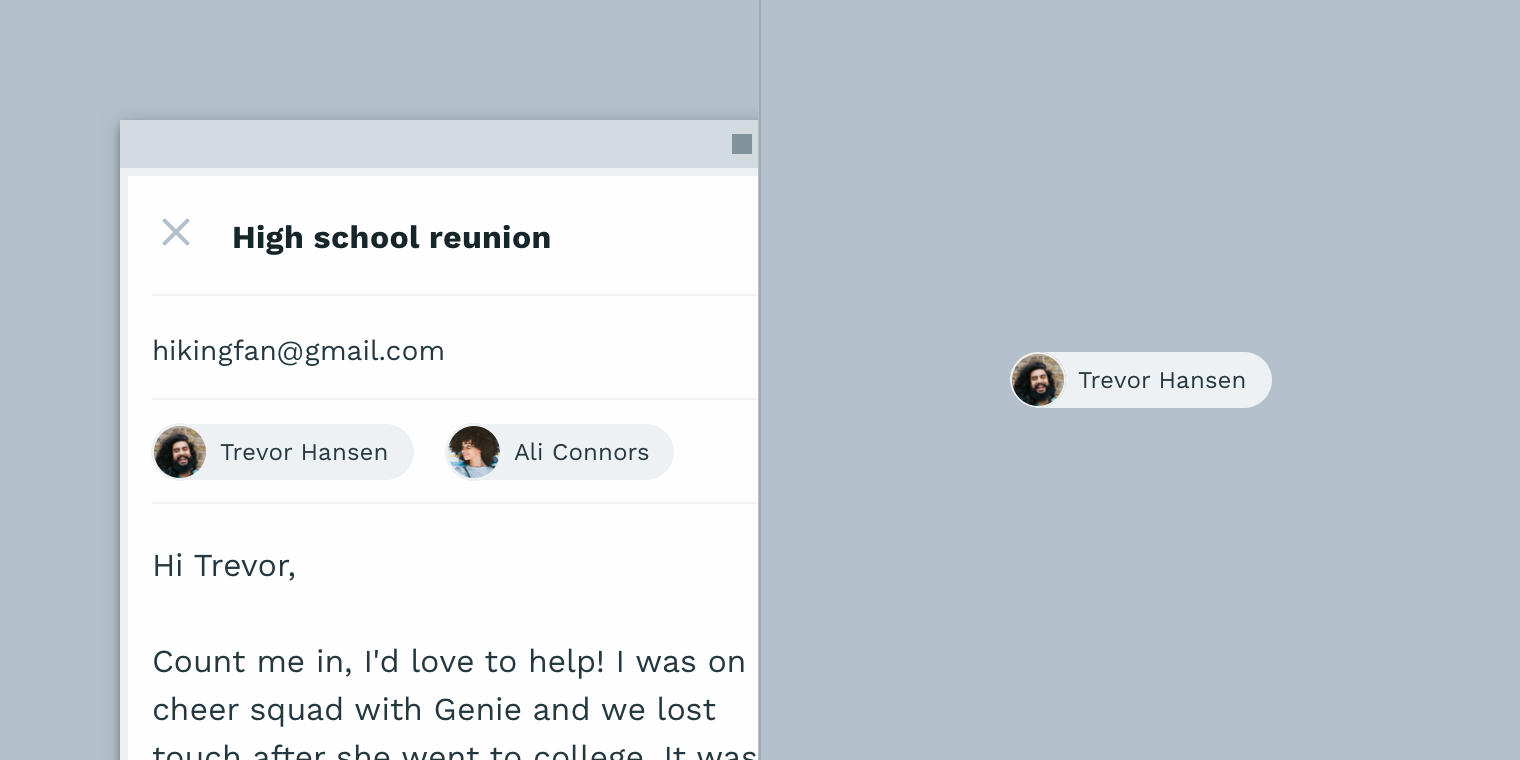Click the light gray window title bar
Screen dimensions: 1520x760
coord(420,144)
